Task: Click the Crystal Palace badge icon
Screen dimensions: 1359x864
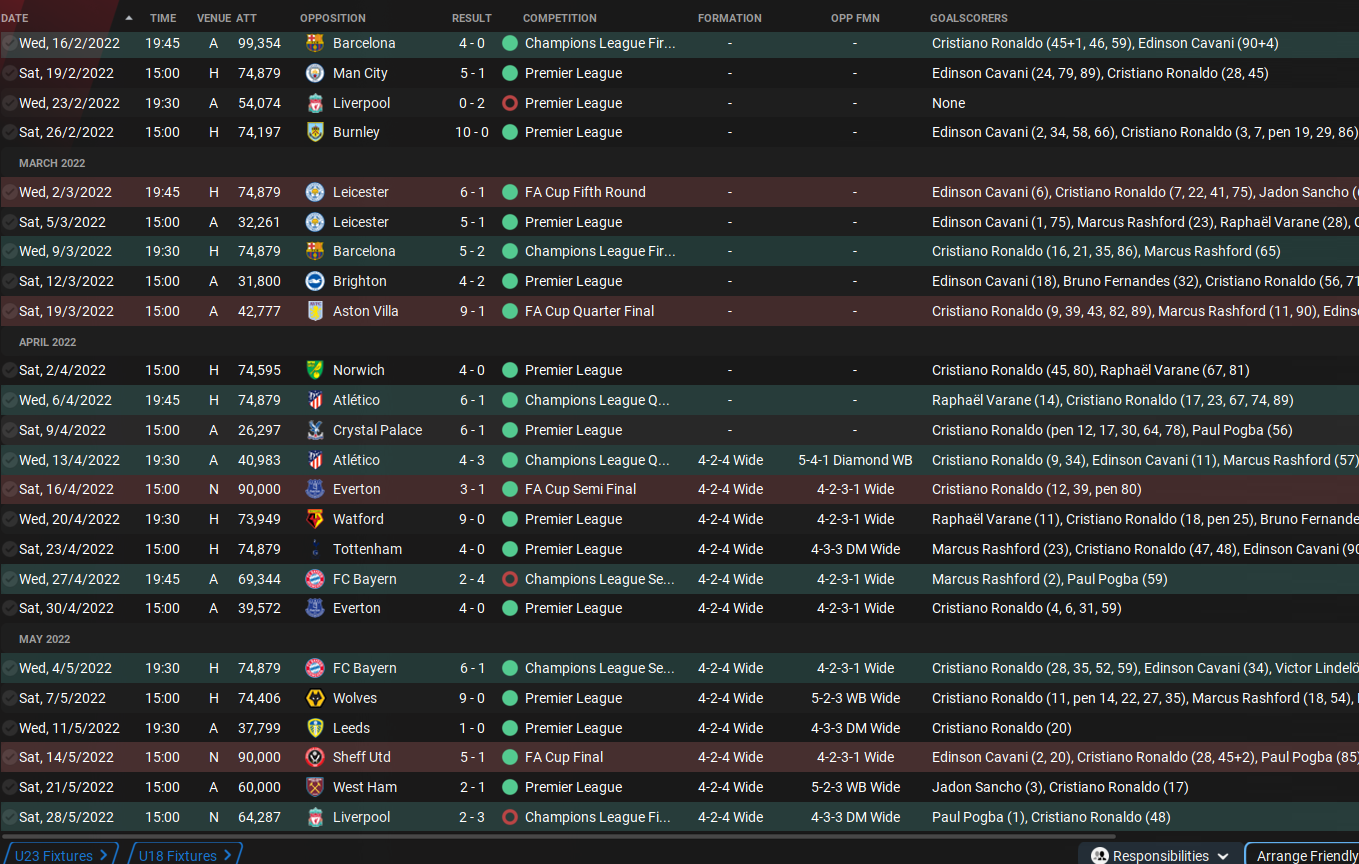Action: pyautogui.click(x=315, y=430)
